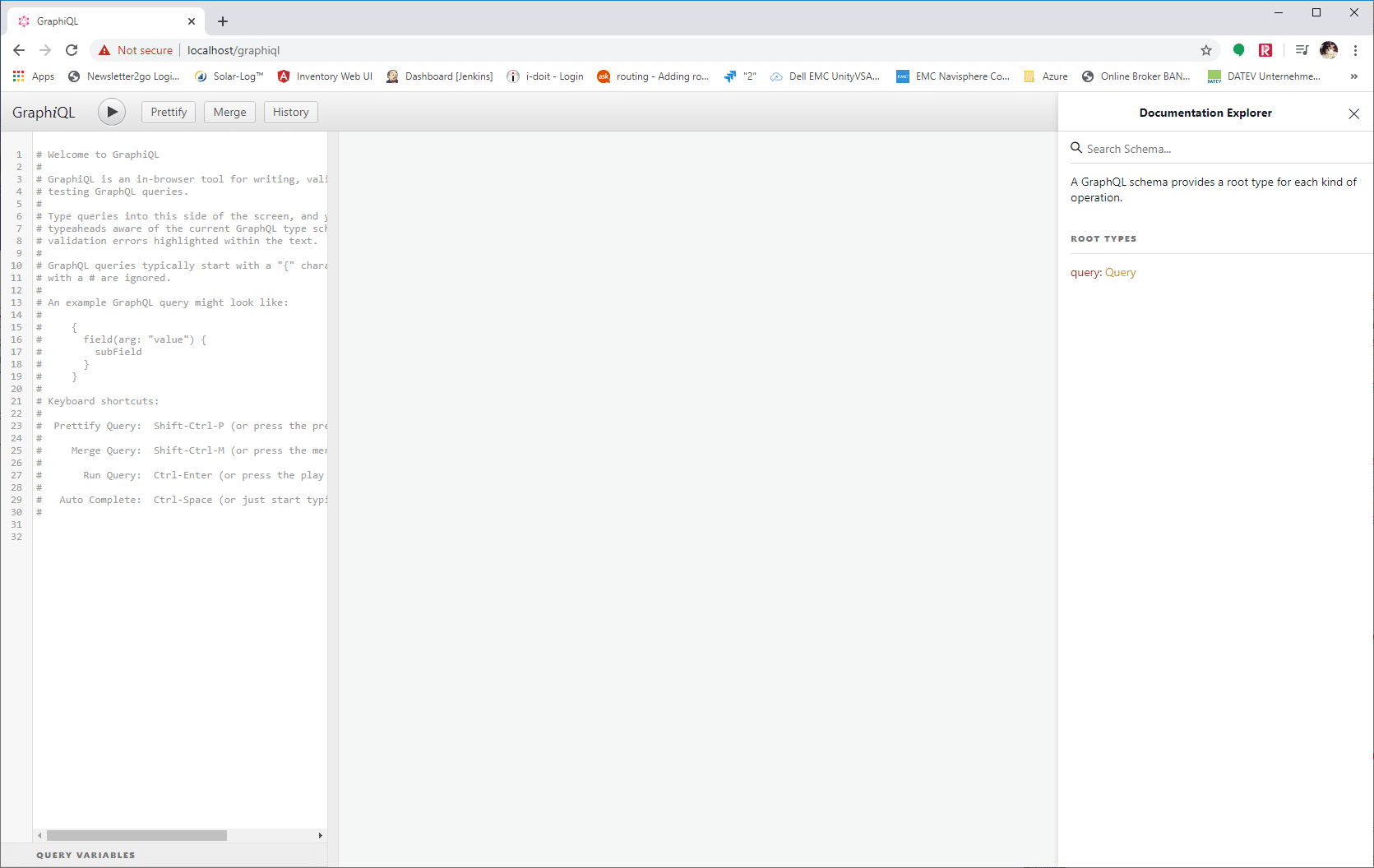Open the Apps grid on the bookmarks bar
This screenshot has height=868, width=1374.
pyautogui.click(x=18, y=76)
